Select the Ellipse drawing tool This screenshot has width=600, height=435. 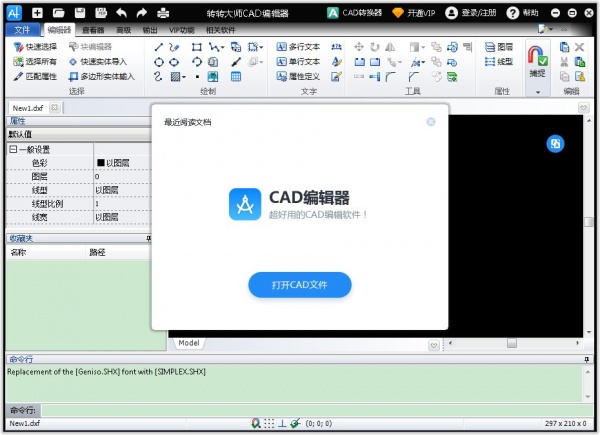click(174, 62)
